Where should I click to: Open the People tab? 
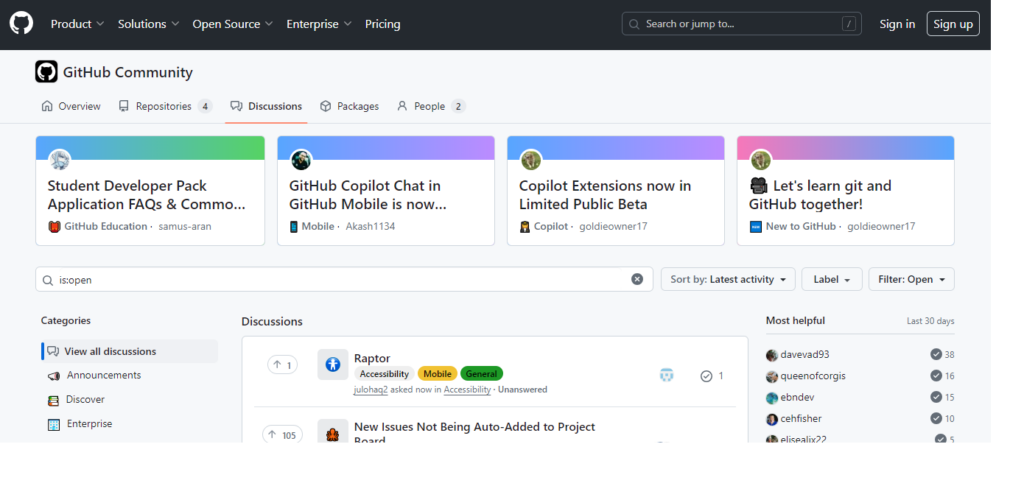[431, 106]
